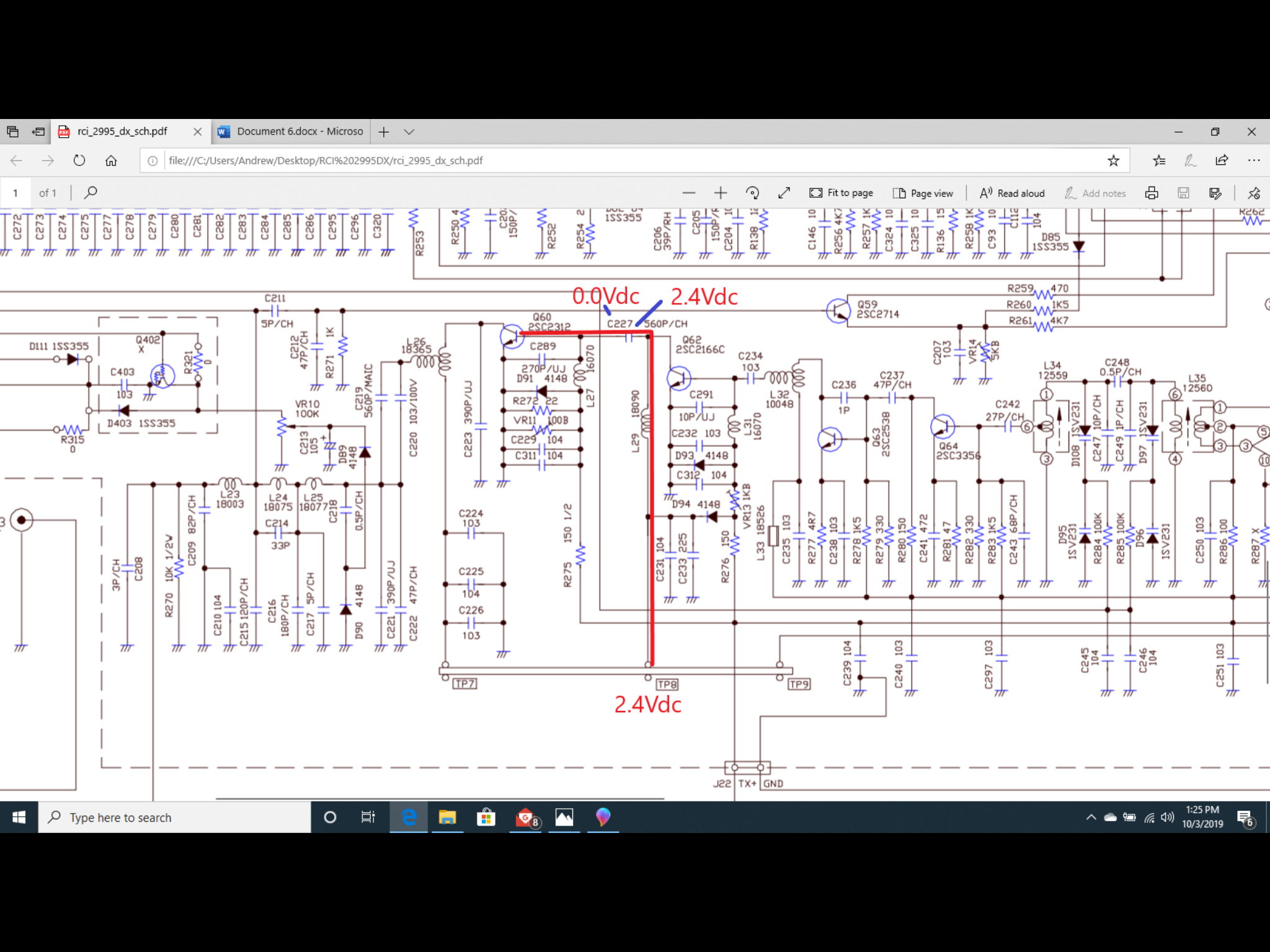Toggle Fit to page view
The width and height of the screenshot is (1270, 952).
841,193
